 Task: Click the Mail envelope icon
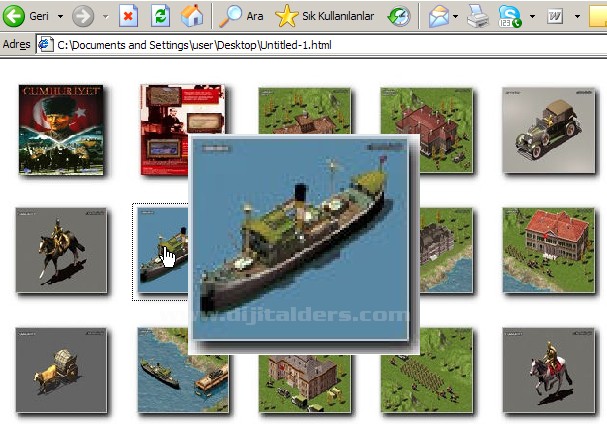439,16
